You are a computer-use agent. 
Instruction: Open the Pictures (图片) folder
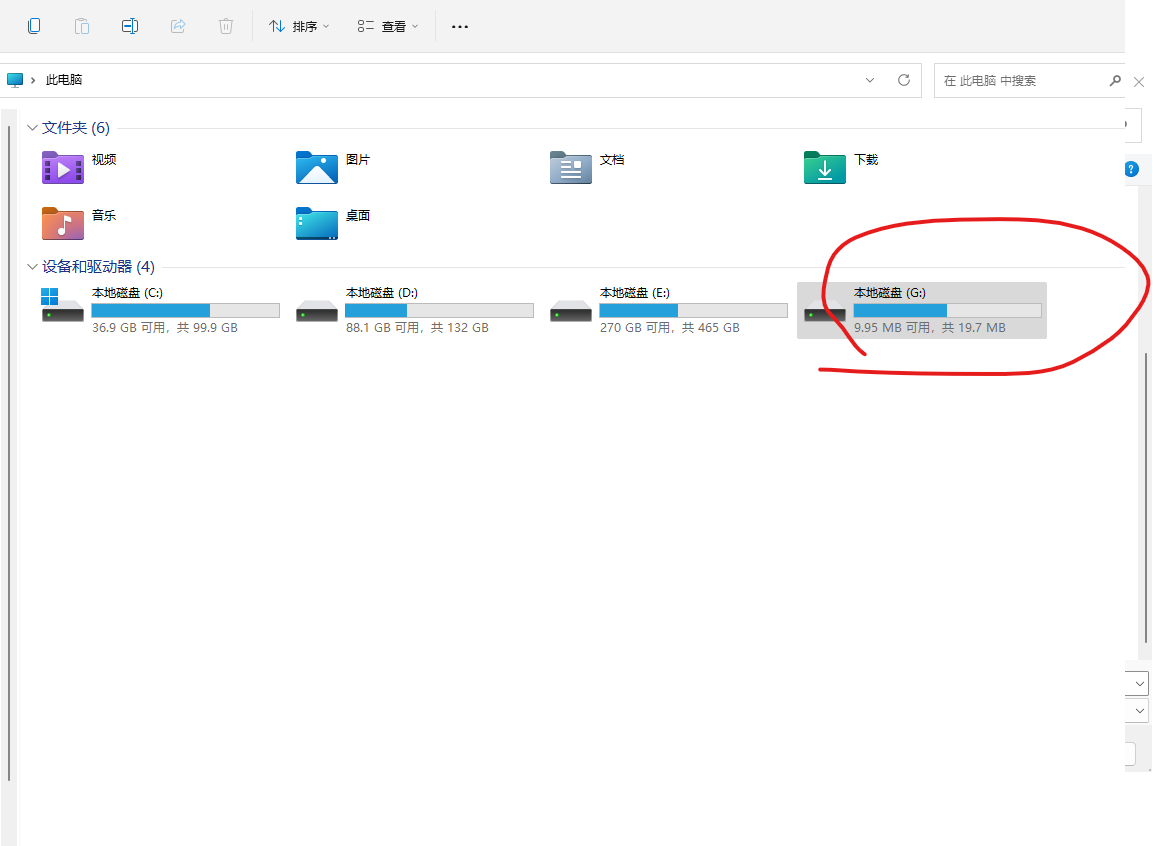(317, 167)
